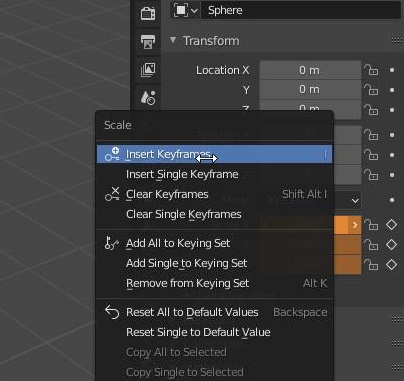Click the Location Y value field
The image size is (404, 381).
tap(310, 89)
